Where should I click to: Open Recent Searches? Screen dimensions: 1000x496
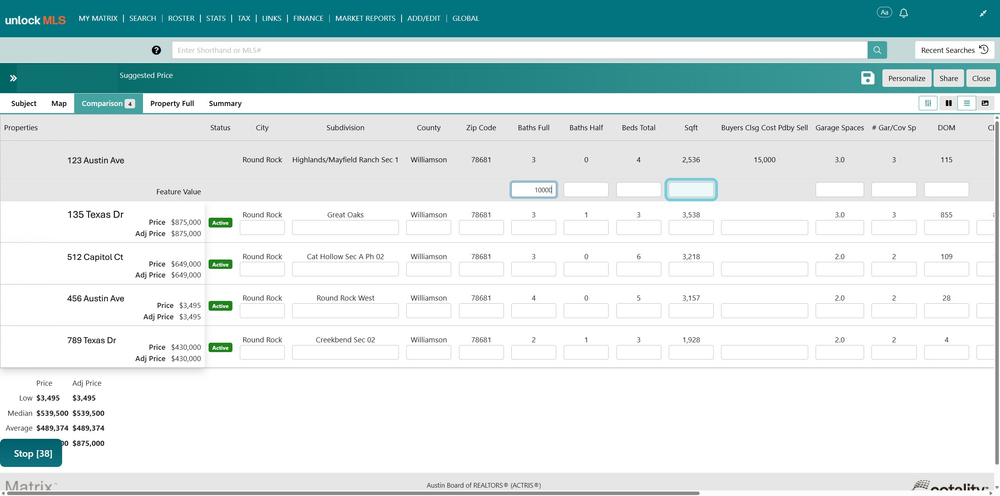pos(954,50)
